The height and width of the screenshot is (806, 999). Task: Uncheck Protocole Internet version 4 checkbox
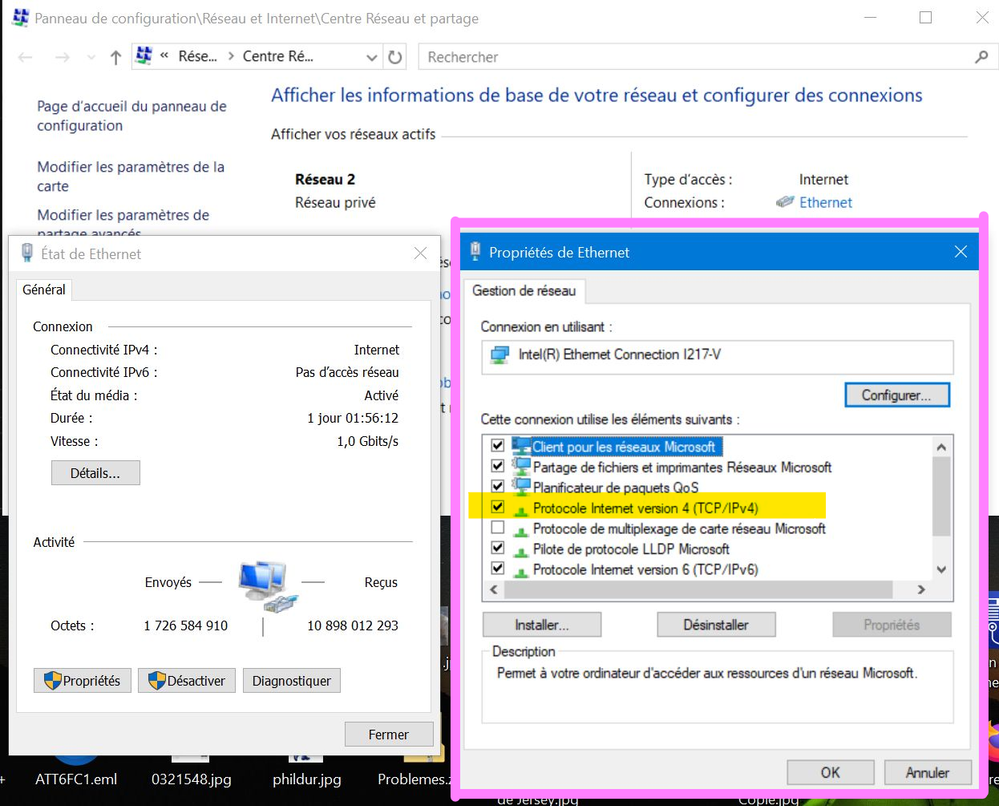[x=498, y=508]
